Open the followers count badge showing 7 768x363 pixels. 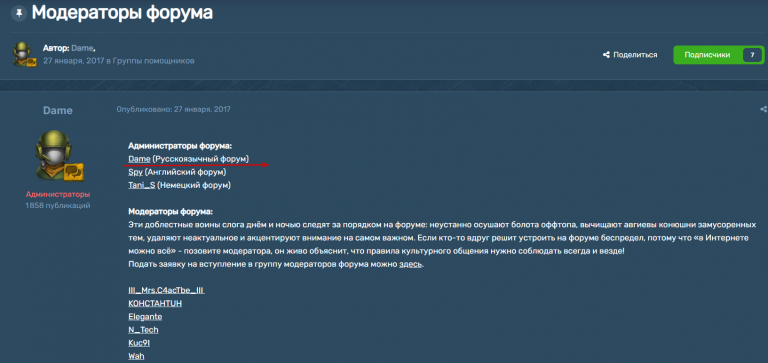(752, 55)
